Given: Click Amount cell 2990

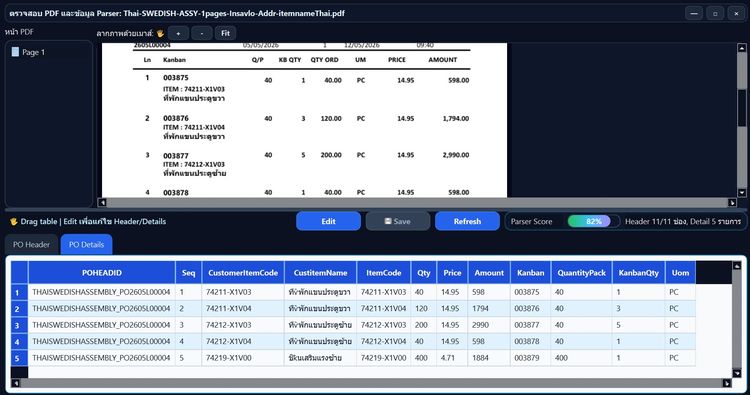Looking at the screenshot, I should [489, 325].
